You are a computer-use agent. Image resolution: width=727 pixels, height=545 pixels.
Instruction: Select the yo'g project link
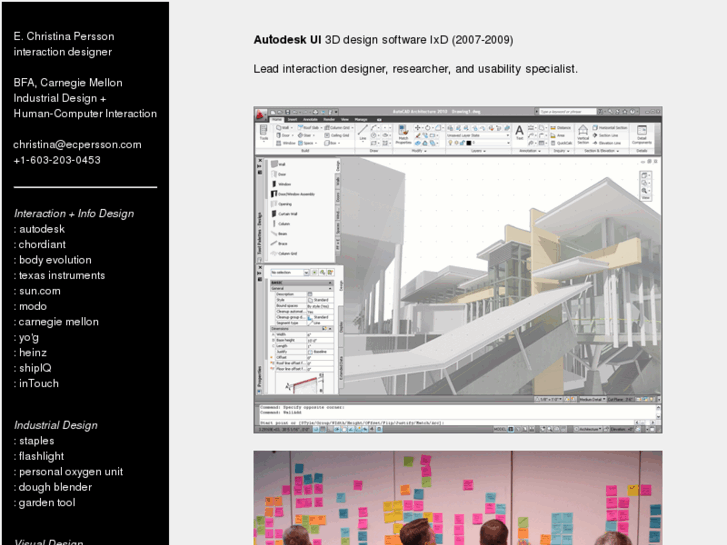click(29, 337)
